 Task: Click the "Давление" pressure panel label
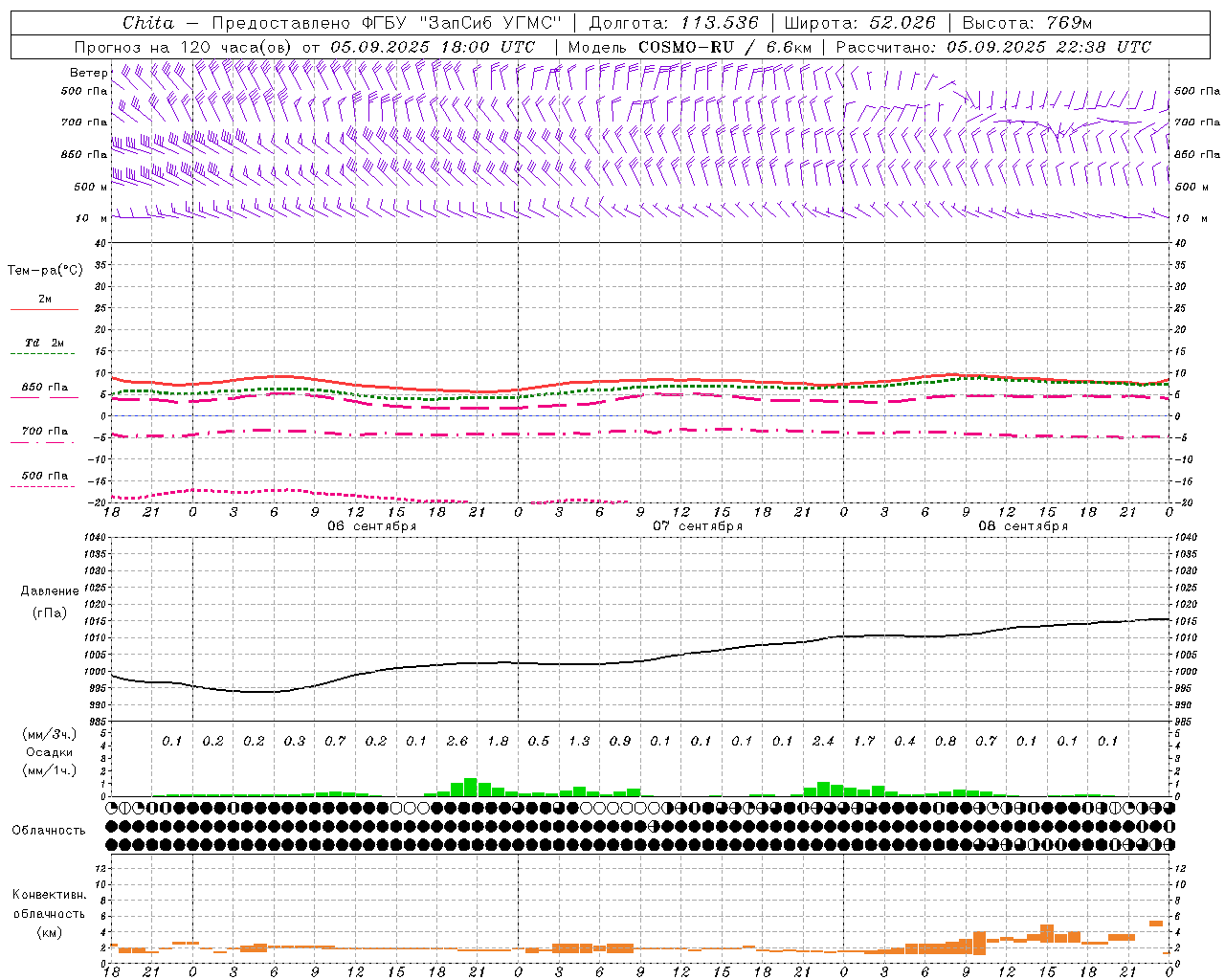click(50, 591)
